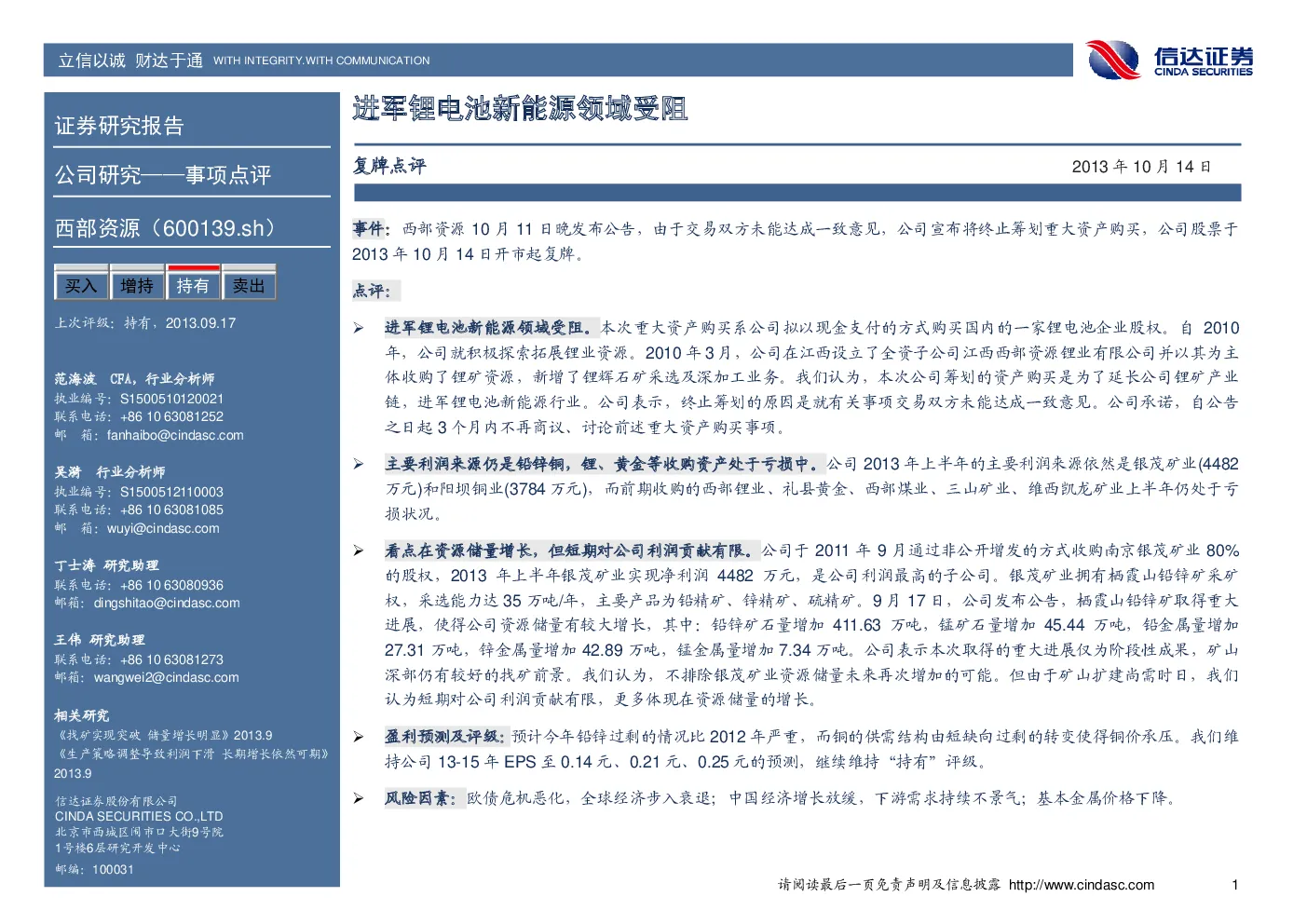
Task: Open email link wuyi@cindasc.com
Action: click(163, 528)
